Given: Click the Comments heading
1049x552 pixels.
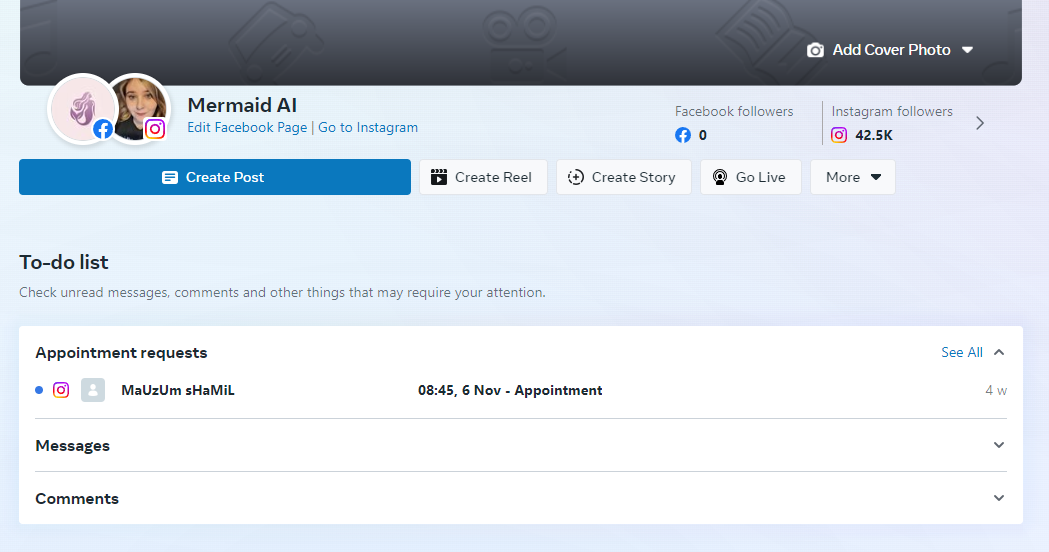Looking at the screenshot, I should coord(77,498).
